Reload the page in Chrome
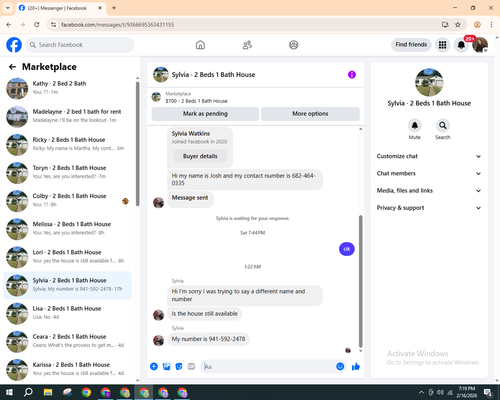The image size is (500, 400). tap(37, 25)
